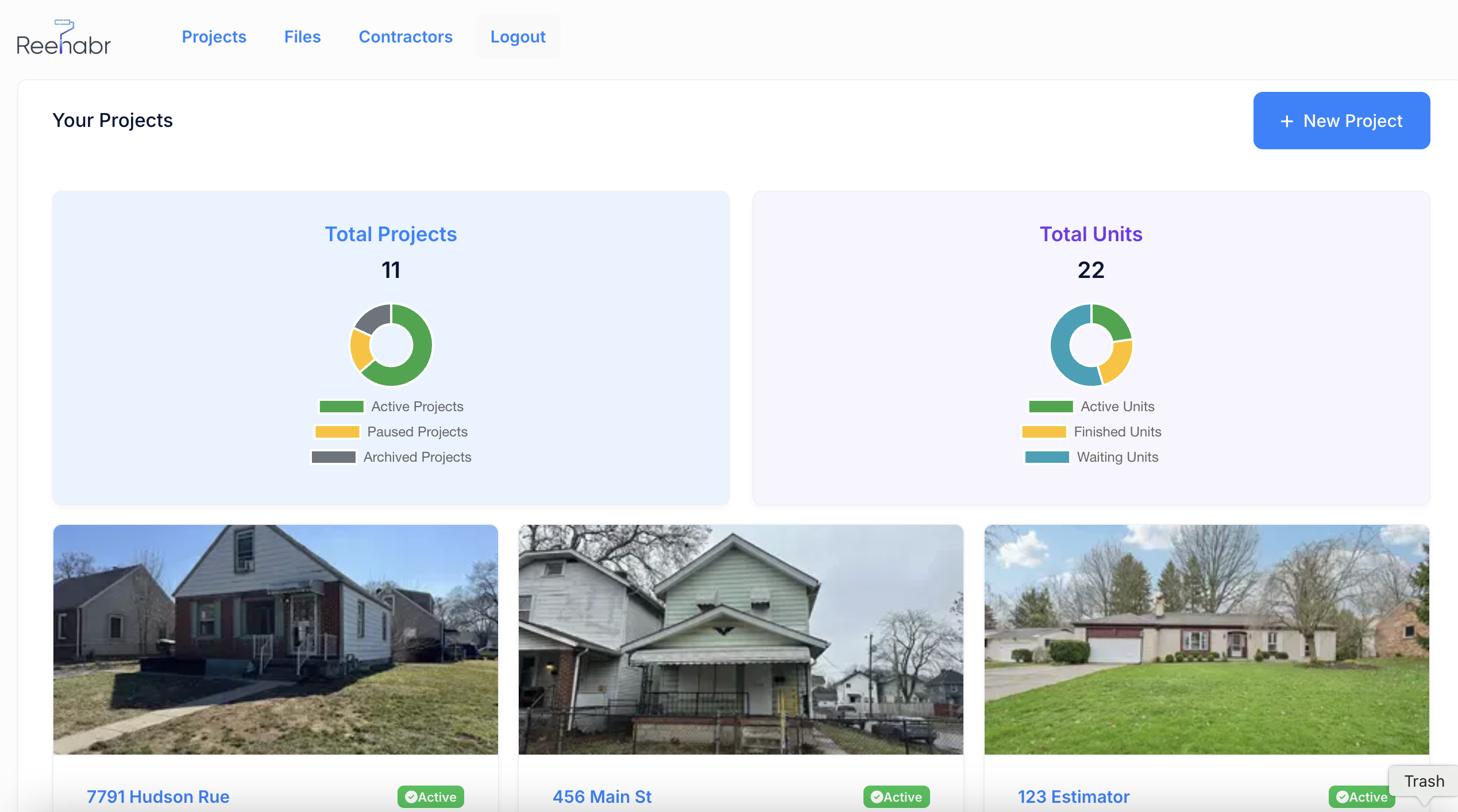The width and height of the screenshot is (1458, 812).
Task: Create a project with New Project button
Action: [1341, 121]
